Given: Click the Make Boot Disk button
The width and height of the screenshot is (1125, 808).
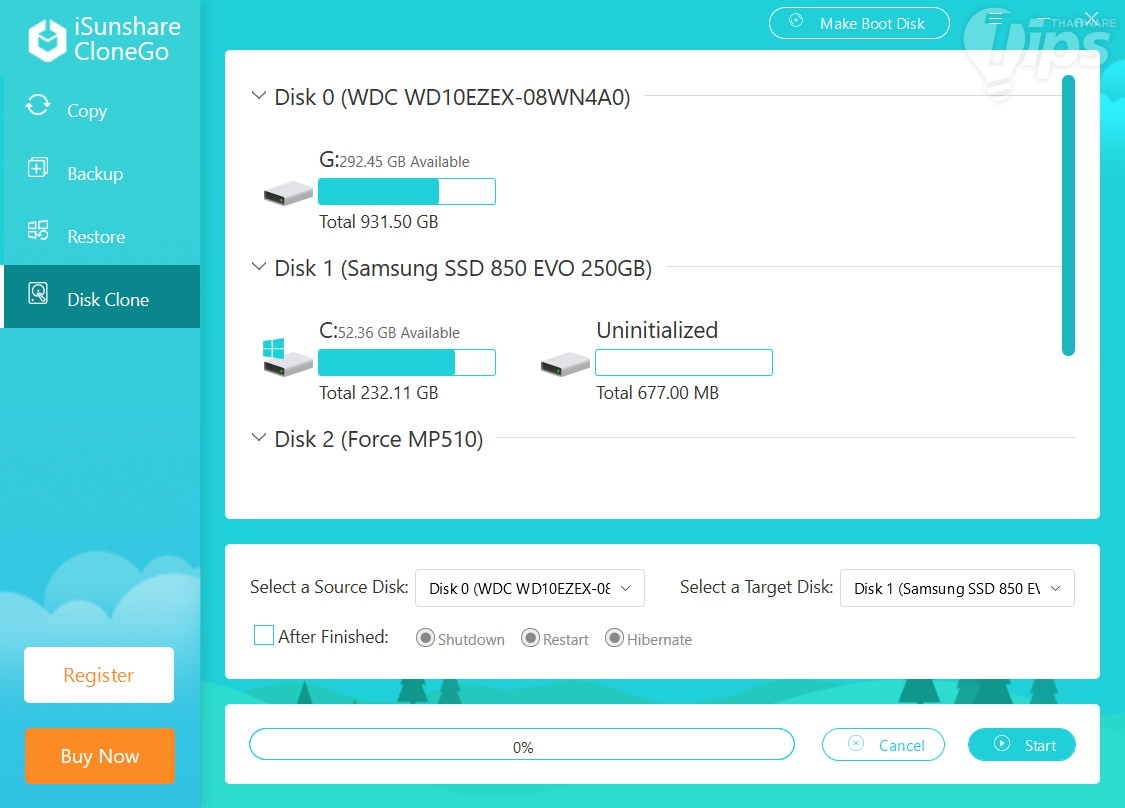Looking at the screenshot, I should pyautogui.click(x=859, y=23).
